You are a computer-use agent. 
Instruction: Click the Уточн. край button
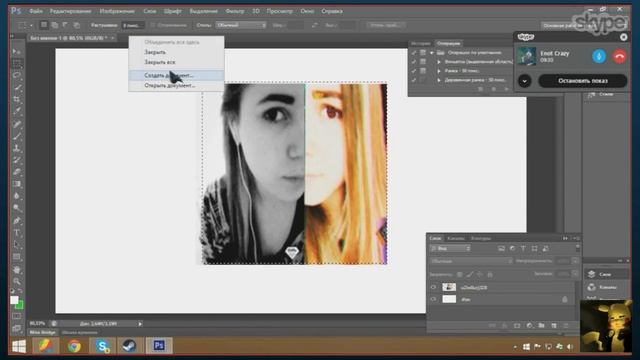385,25
